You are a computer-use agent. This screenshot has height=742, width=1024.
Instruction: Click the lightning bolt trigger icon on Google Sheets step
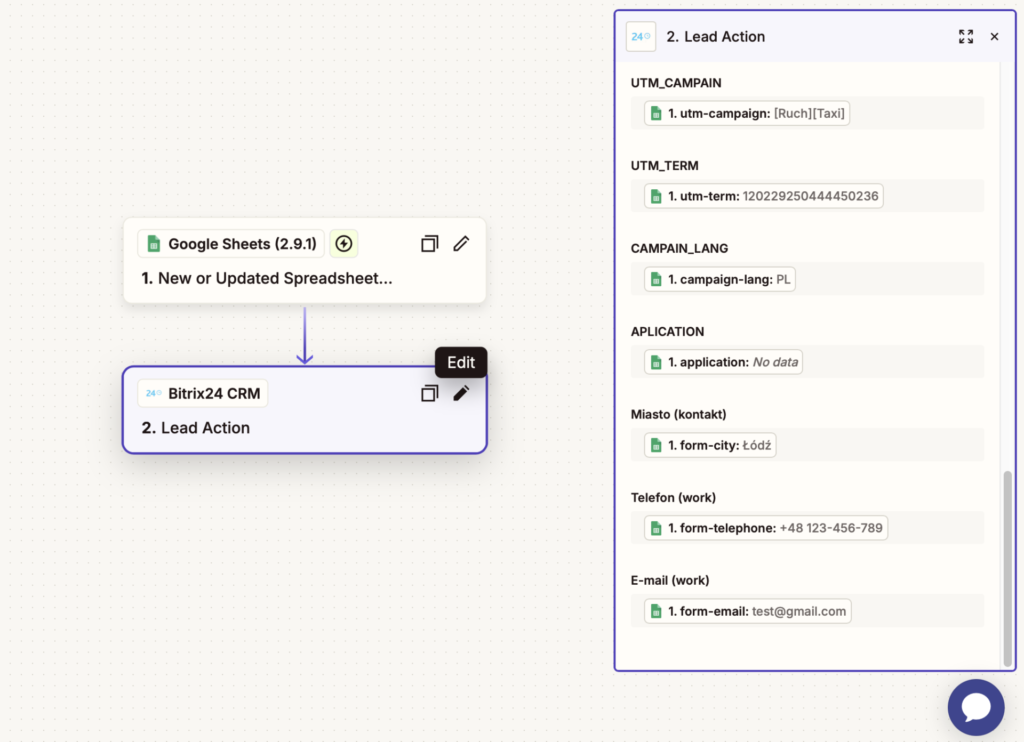tap(344, 243)
